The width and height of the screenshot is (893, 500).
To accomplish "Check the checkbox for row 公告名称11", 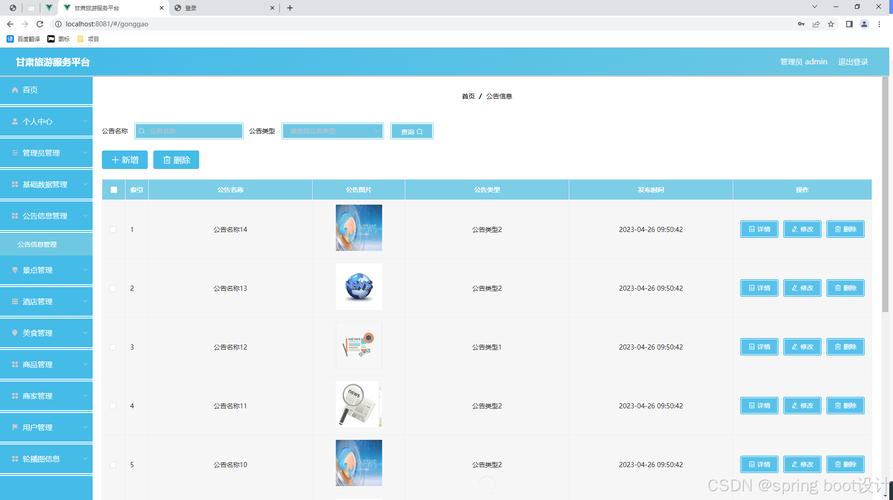I will 113,405.
